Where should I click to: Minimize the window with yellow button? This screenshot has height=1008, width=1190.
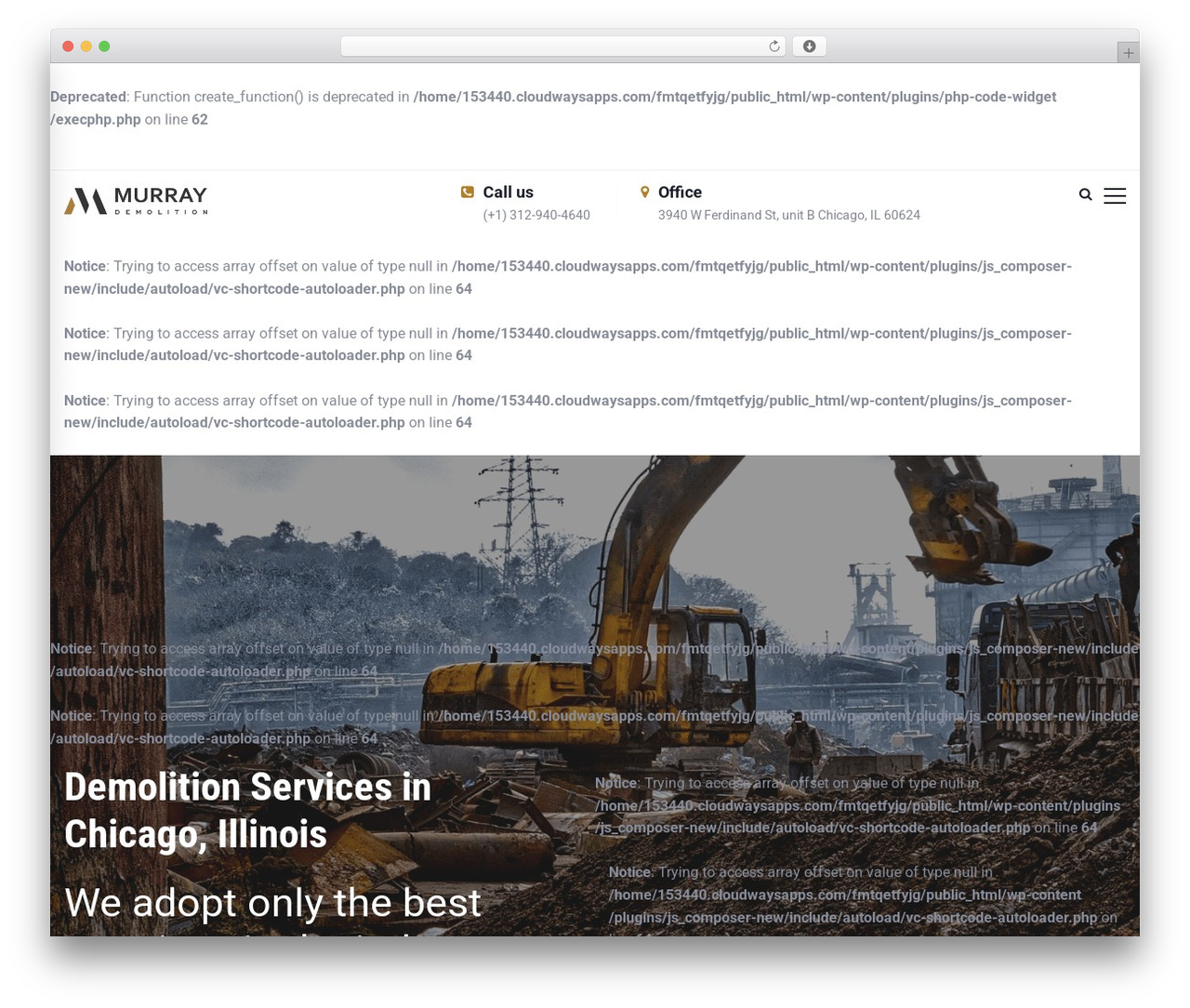click(x=86, y=46)
